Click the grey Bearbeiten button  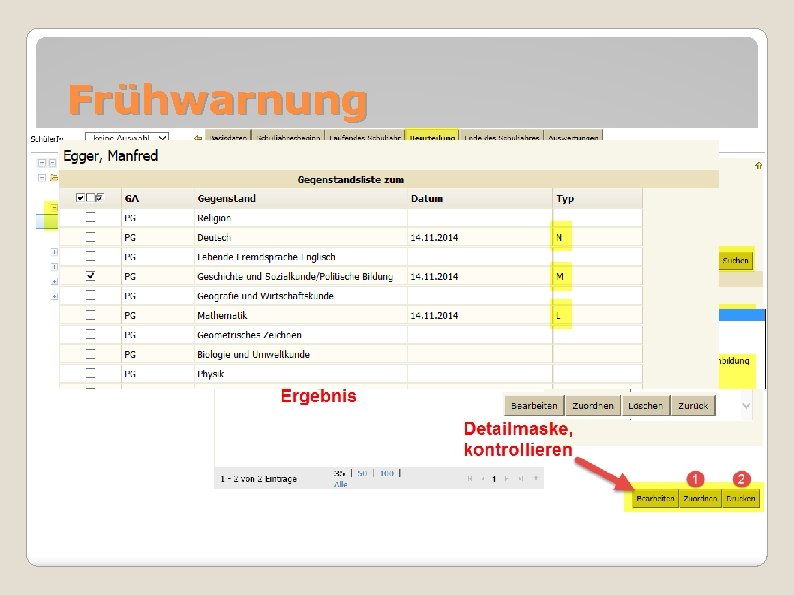[x=534, y=406]
